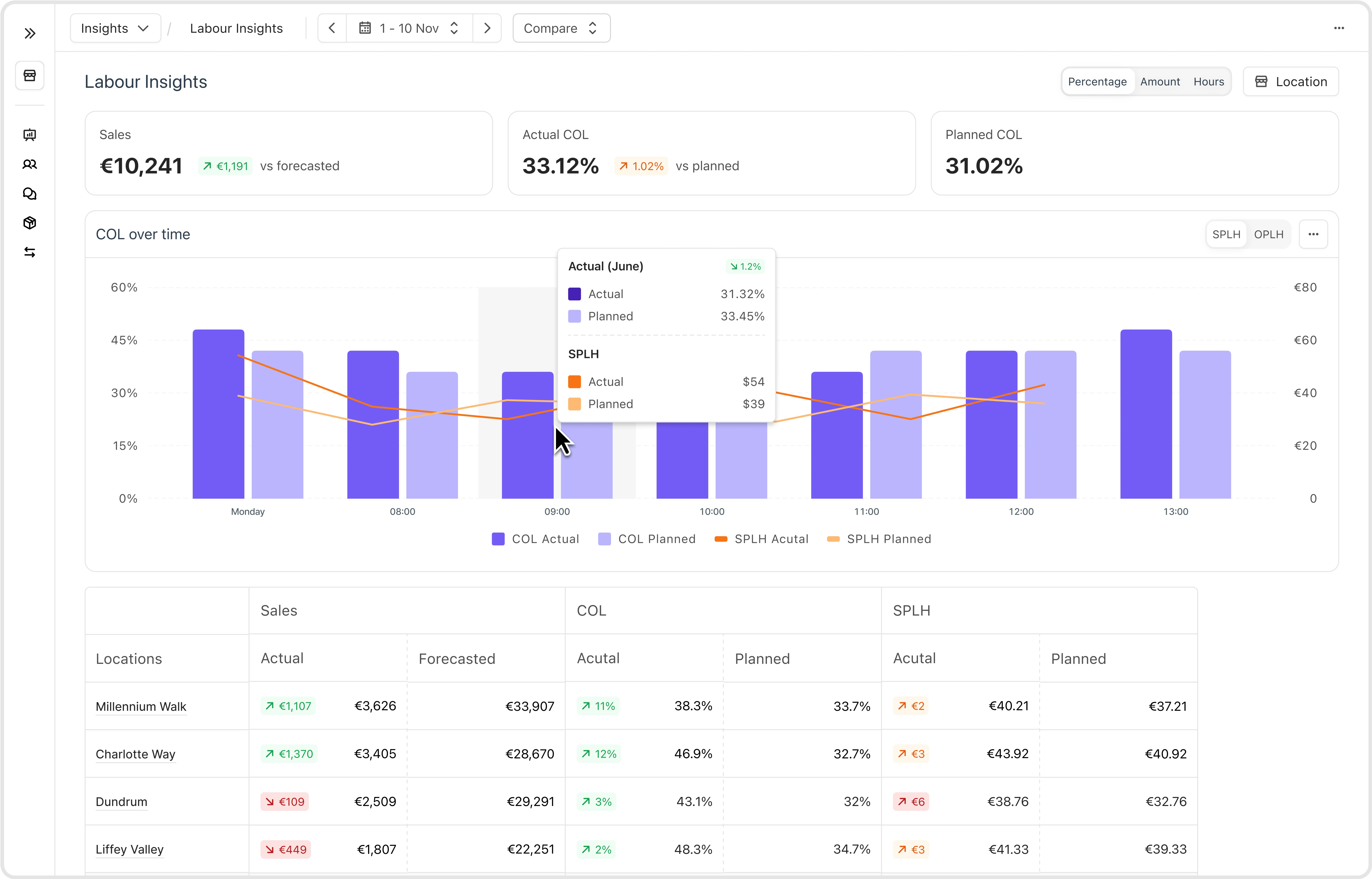Click the 11:00 COL Planned bar
This screenshot has width=1372, height=879.
[896, 425]
